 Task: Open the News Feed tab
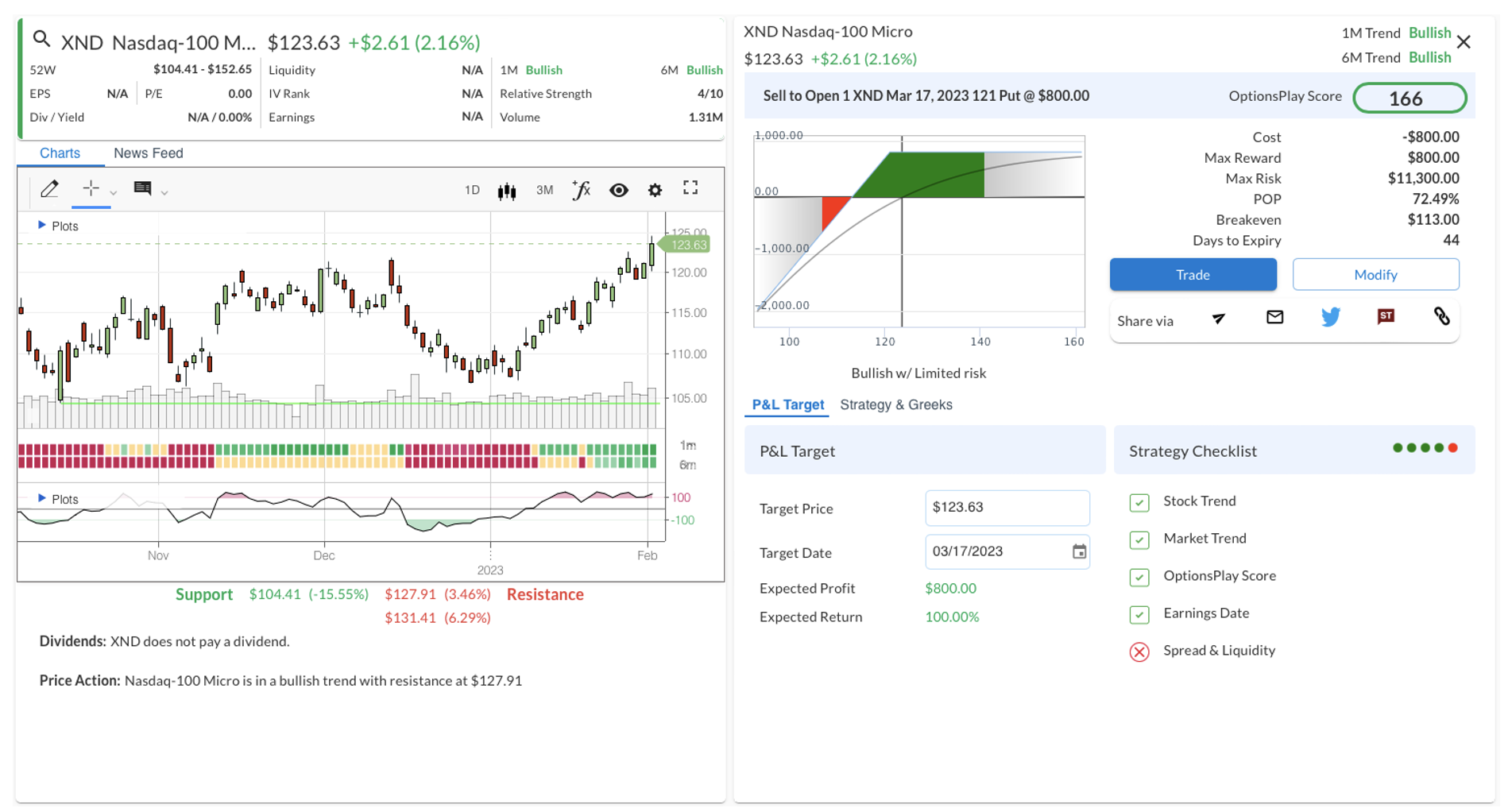coord(149,153)
